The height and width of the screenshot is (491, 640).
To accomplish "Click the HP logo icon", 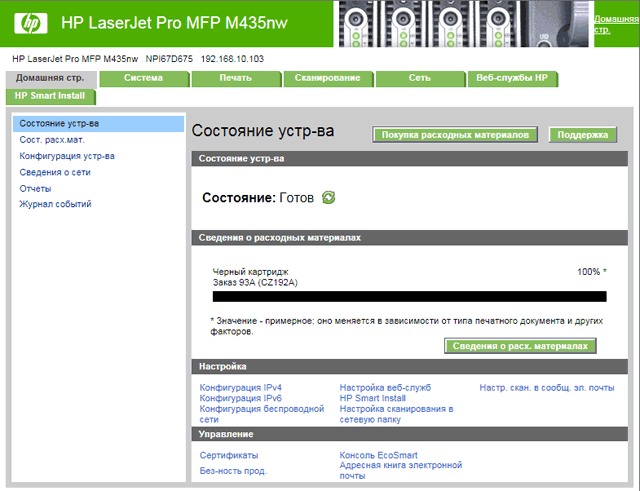I will point(31,23).
